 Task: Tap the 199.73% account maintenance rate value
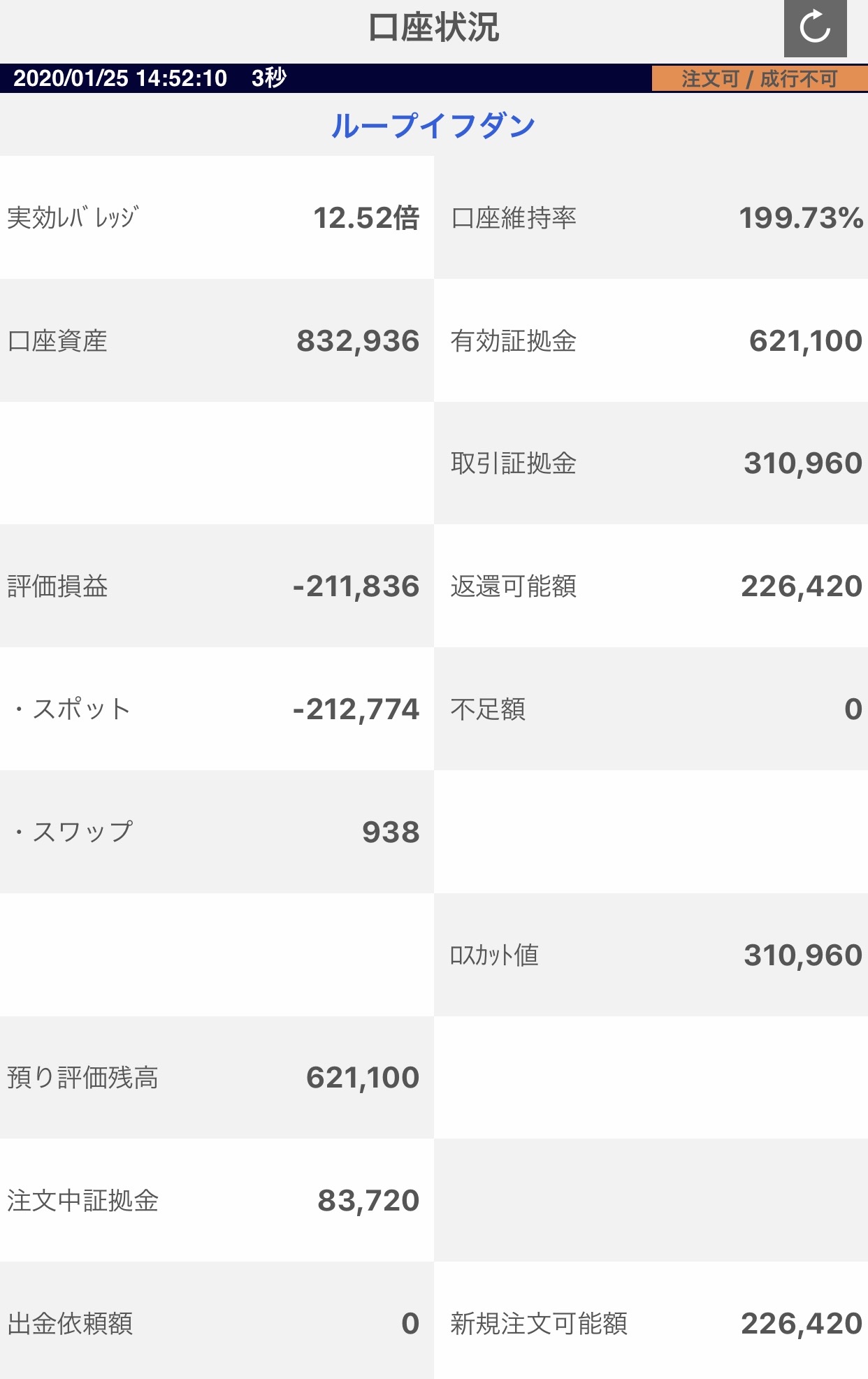pos(801,218)
